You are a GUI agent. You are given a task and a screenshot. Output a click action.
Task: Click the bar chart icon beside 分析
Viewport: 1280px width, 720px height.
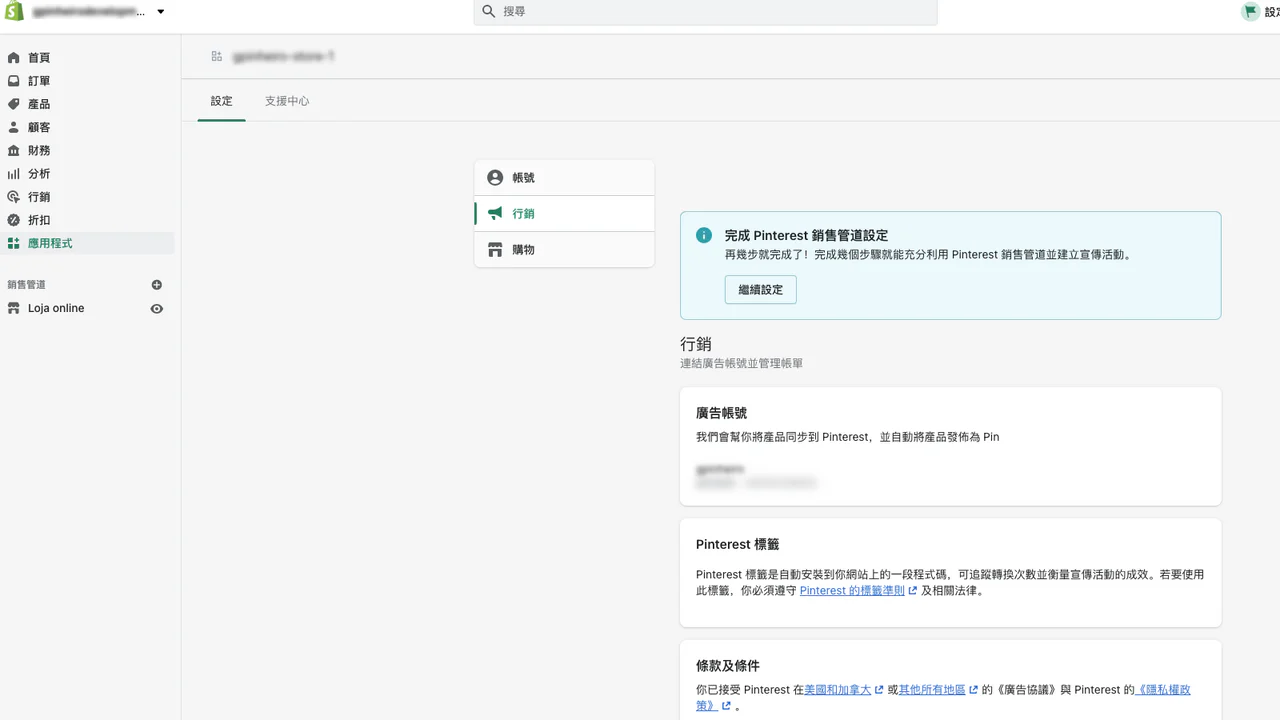coord(13,174)
